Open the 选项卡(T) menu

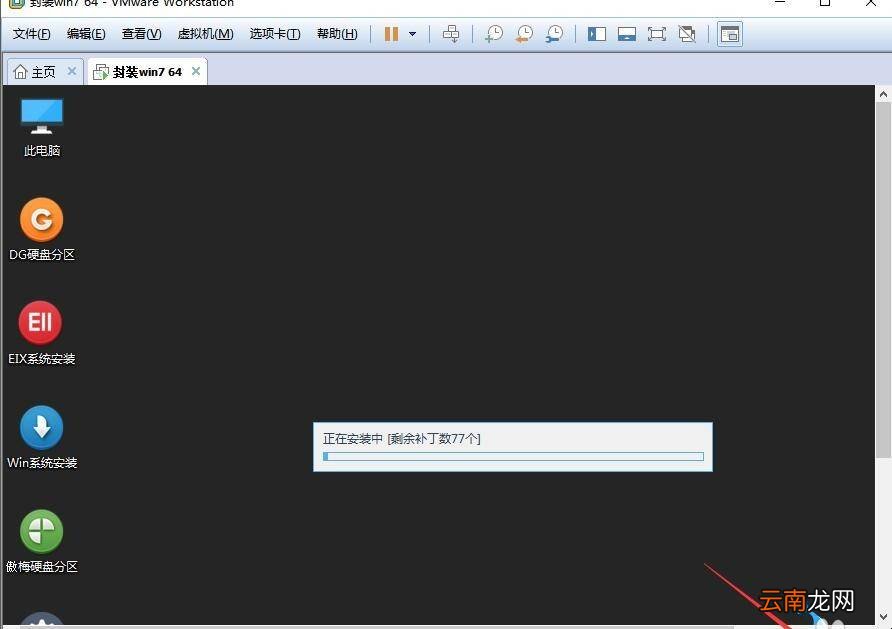pos(275,34)
